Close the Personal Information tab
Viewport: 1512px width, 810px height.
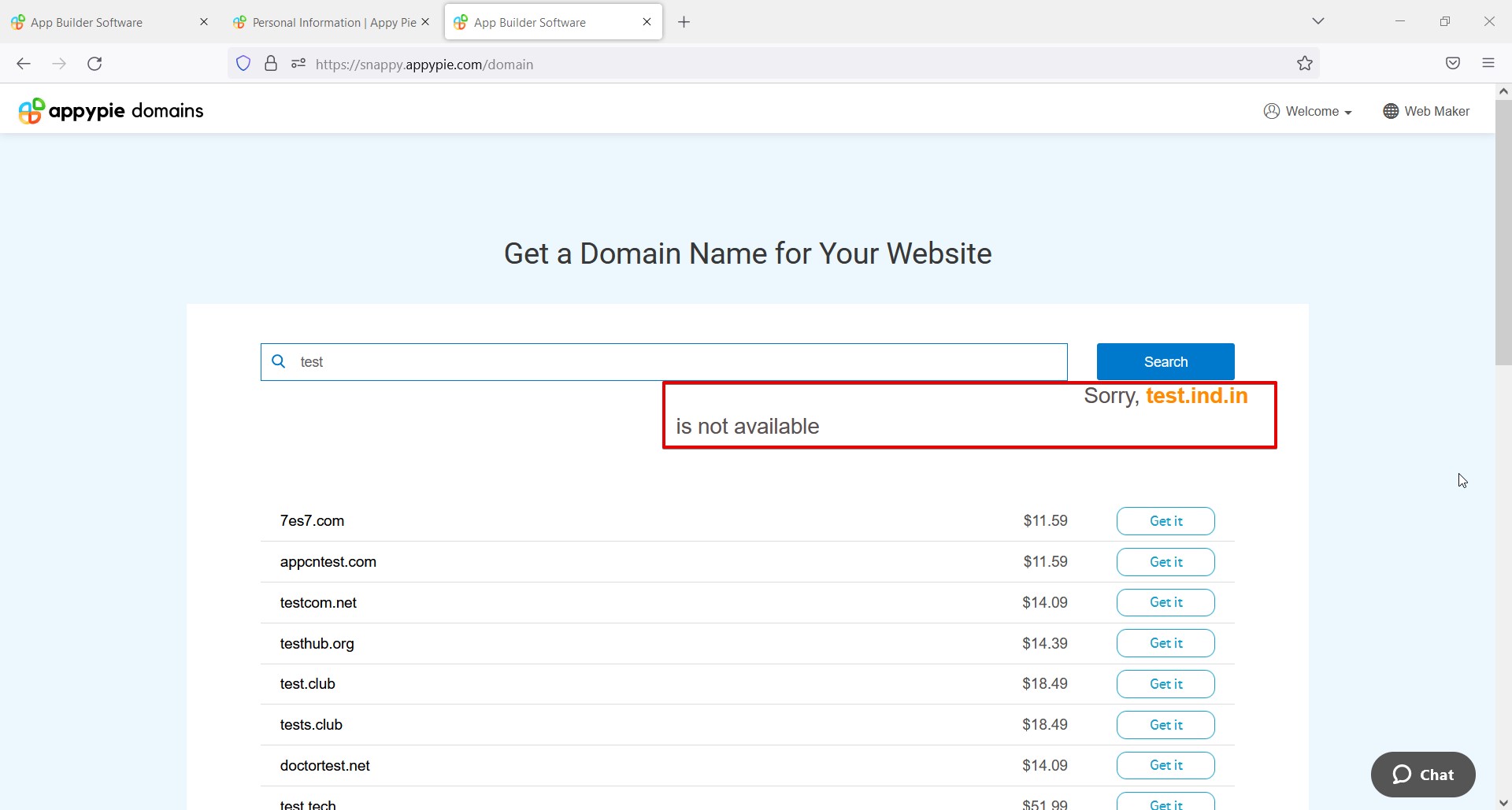coord(425,22)
